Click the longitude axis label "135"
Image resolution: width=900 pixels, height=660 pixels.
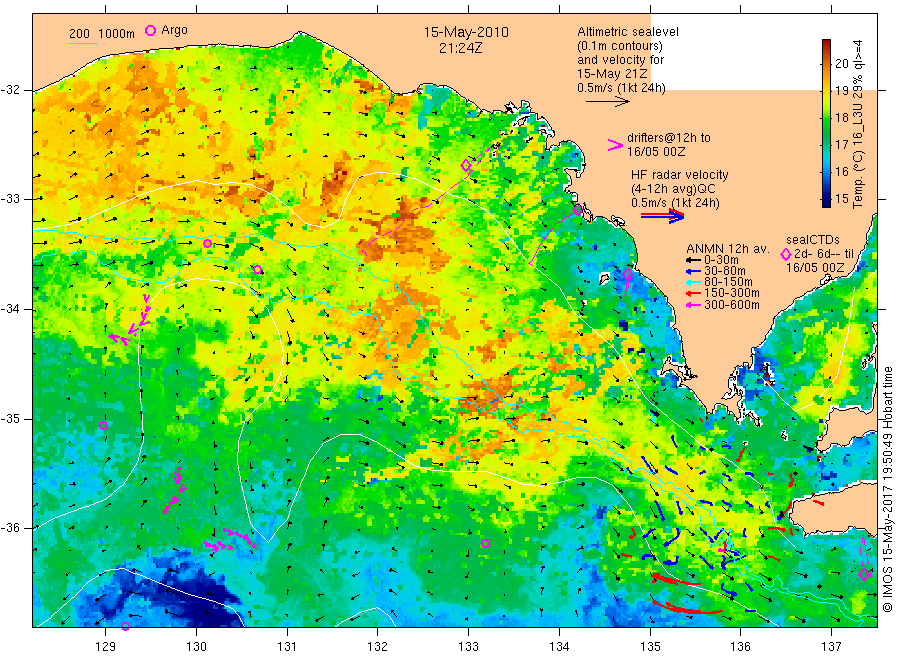coord(650,647)
